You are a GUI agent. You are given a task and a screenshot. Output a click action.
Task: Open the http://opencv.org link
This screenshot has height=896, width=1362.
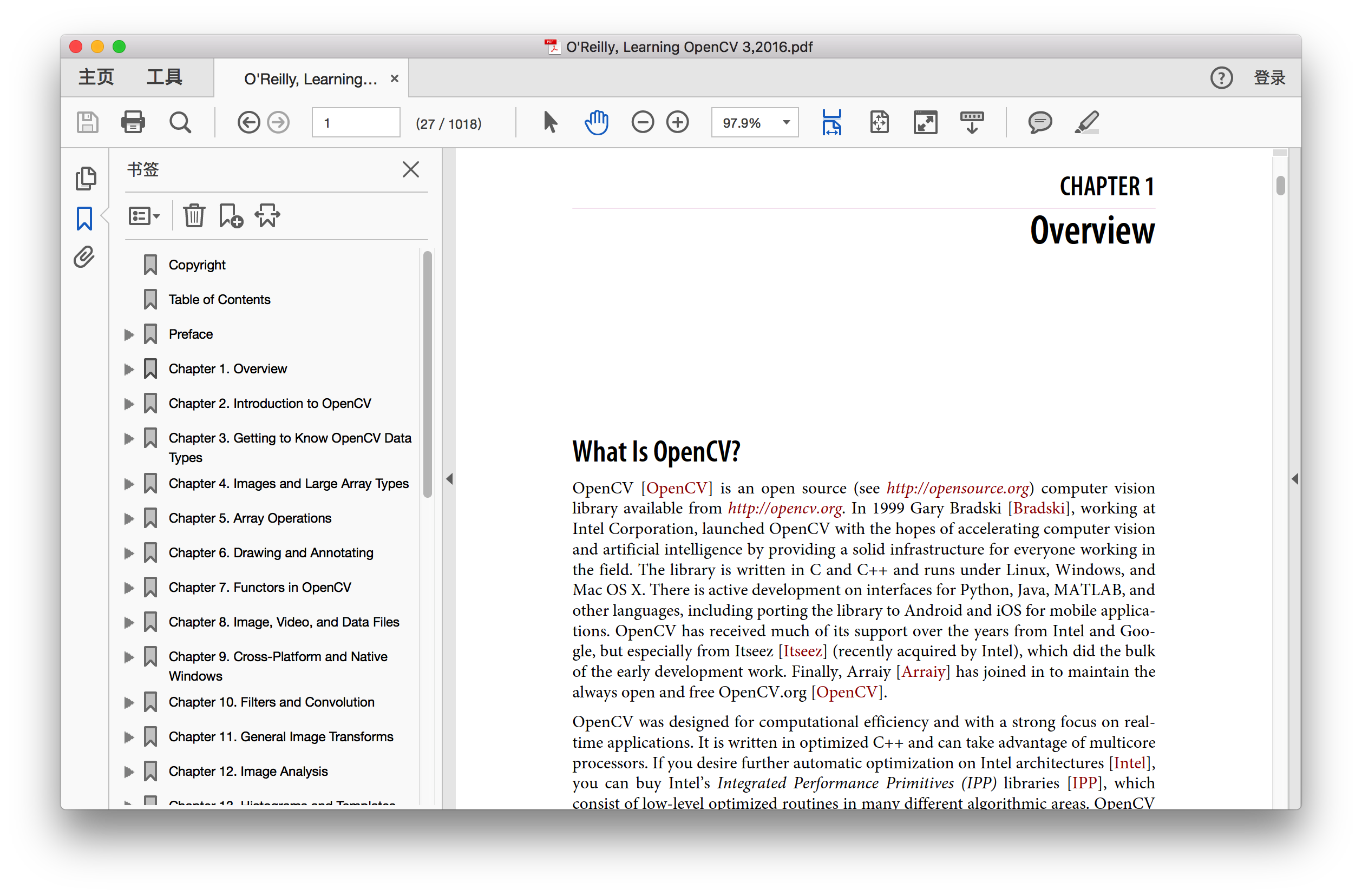pyautogui.click(x=784, y=508)
